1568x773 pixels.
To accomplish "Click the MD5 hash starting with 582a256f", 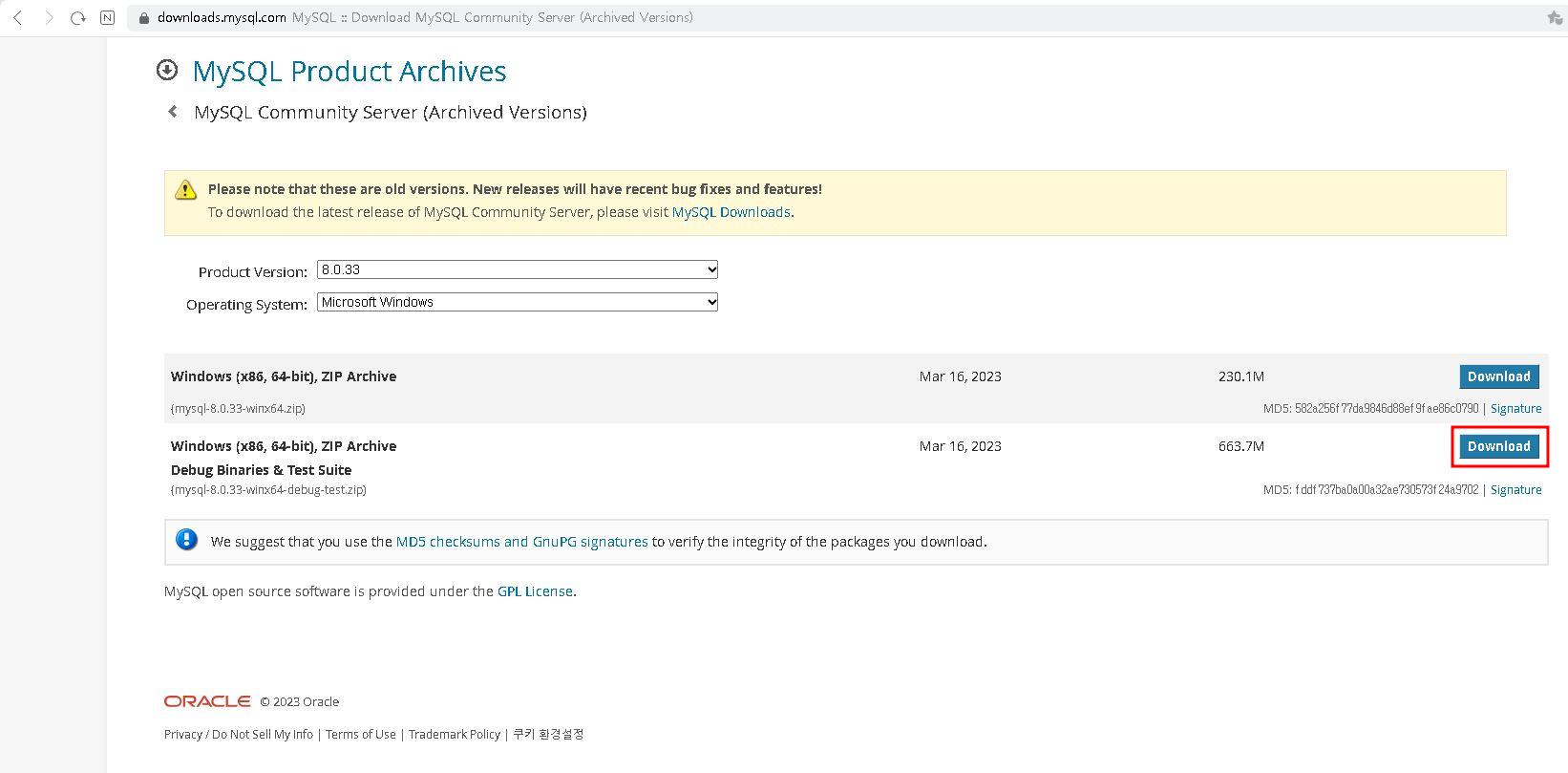I will tap(1387, 408).
